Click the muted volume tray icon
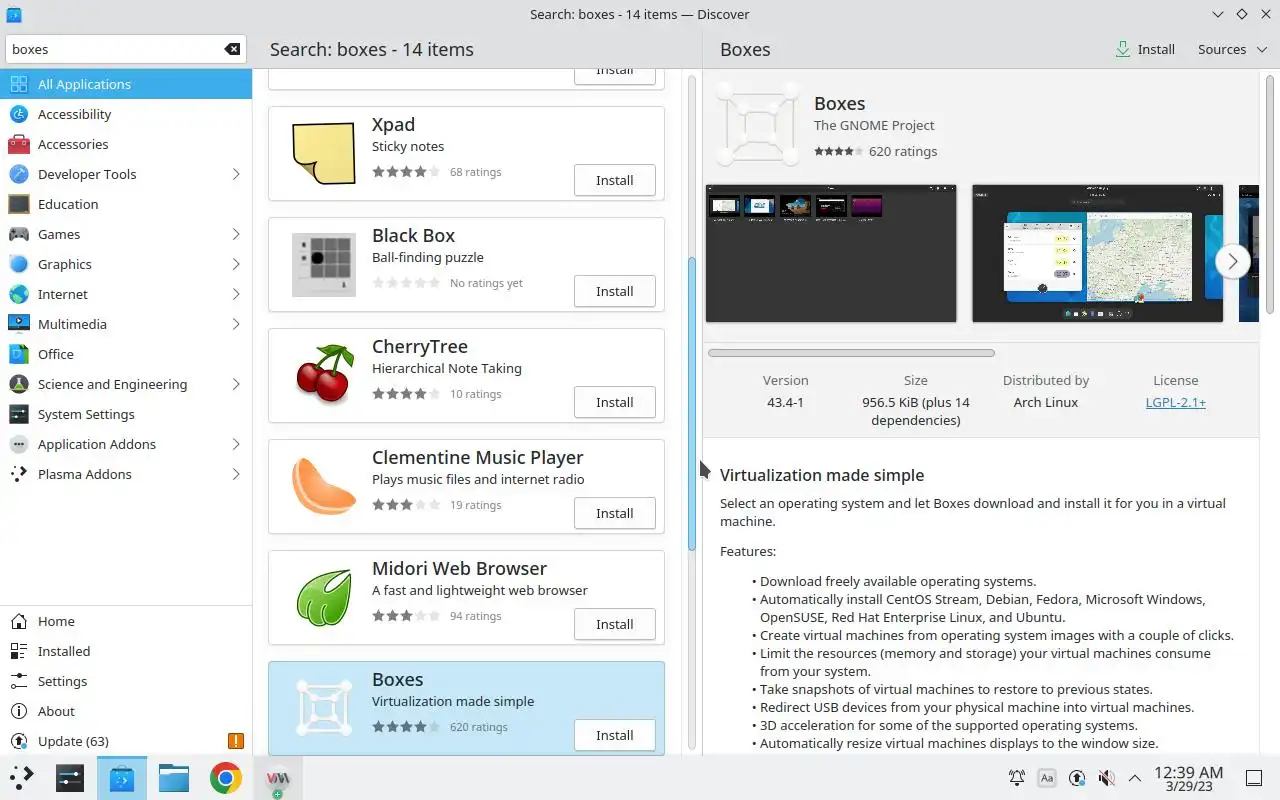The height and width of the screenshot is (800, 1280). (1105, 778)
